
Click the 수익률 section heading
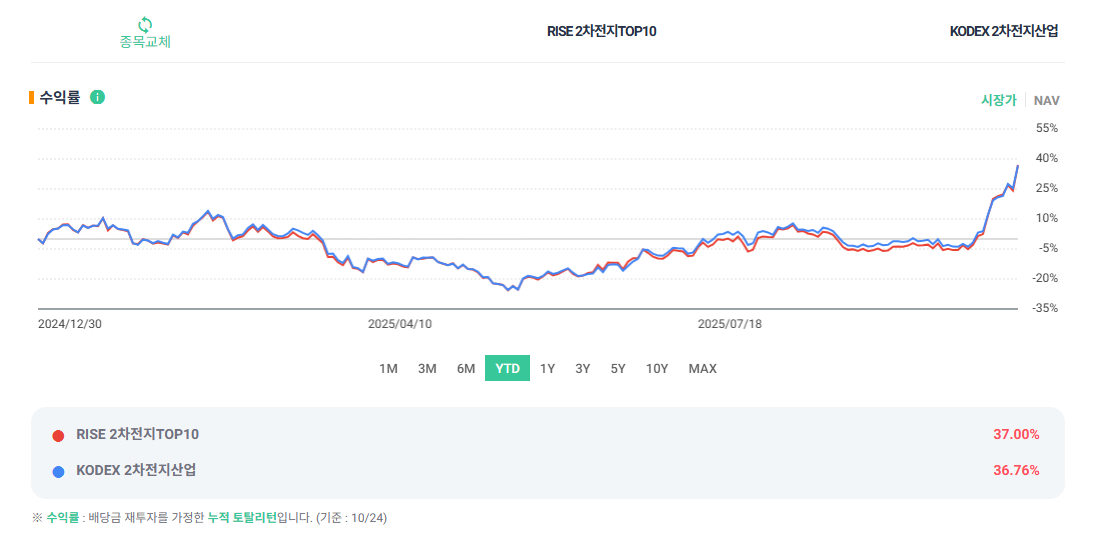tap(60, 97)
